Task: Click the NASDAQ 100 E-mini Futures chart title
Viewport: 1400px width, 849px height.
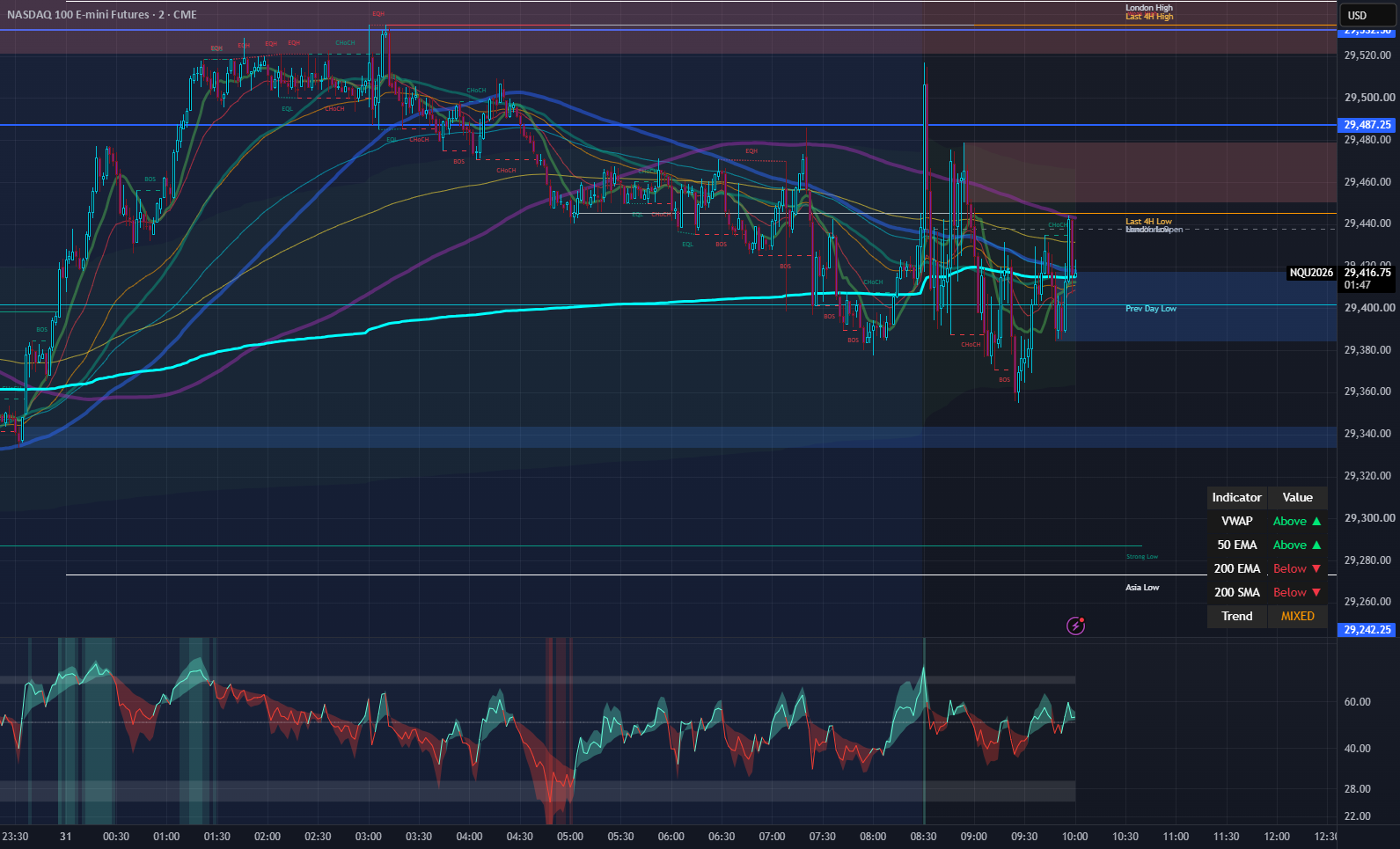Action: click(x=102, y=15)
